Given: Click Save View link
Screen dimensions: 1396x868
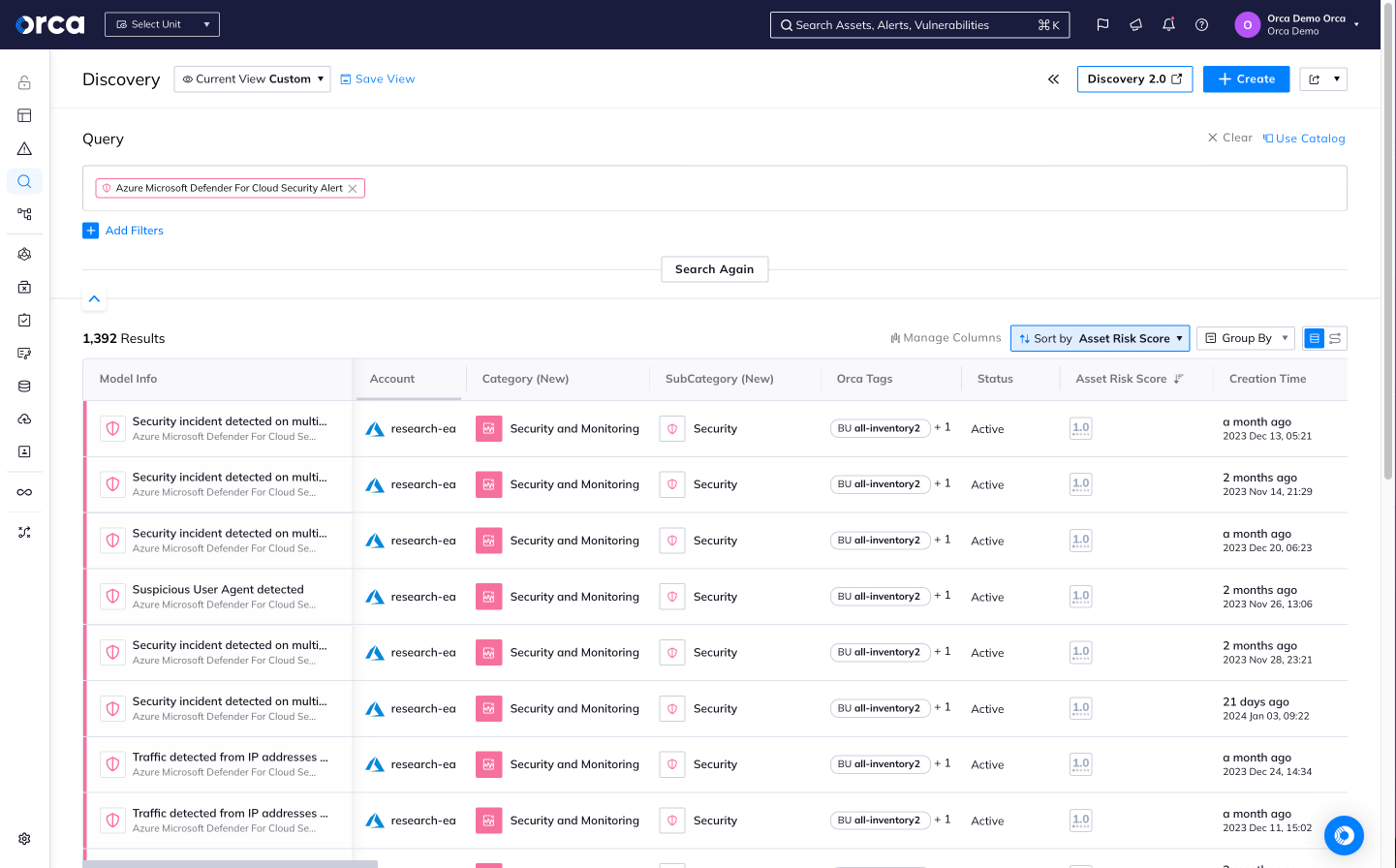Looking at the screenshot, I should tap(377, 79).
